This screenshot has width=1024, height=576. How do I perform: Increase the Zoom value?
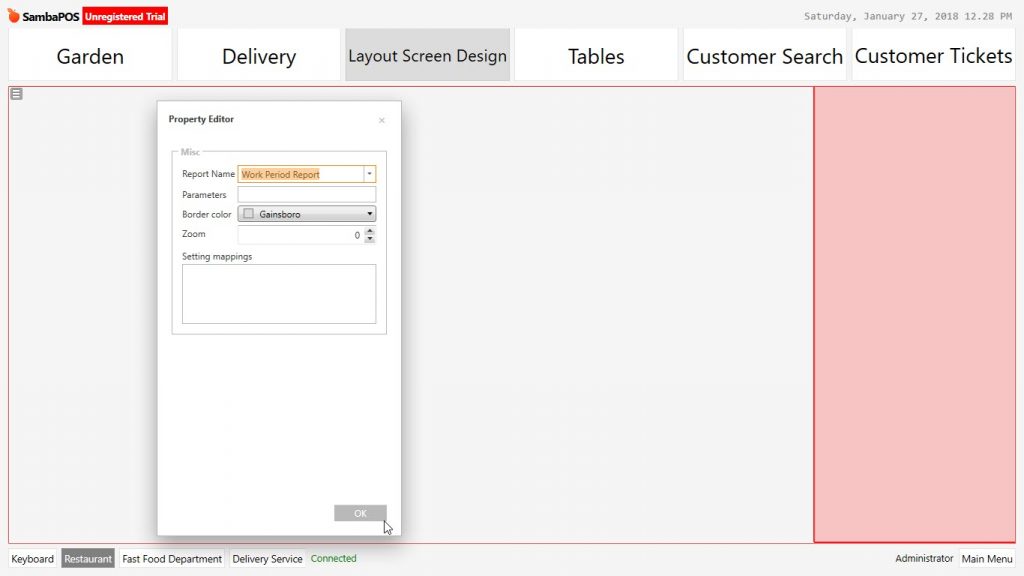(x=370, y=231)
